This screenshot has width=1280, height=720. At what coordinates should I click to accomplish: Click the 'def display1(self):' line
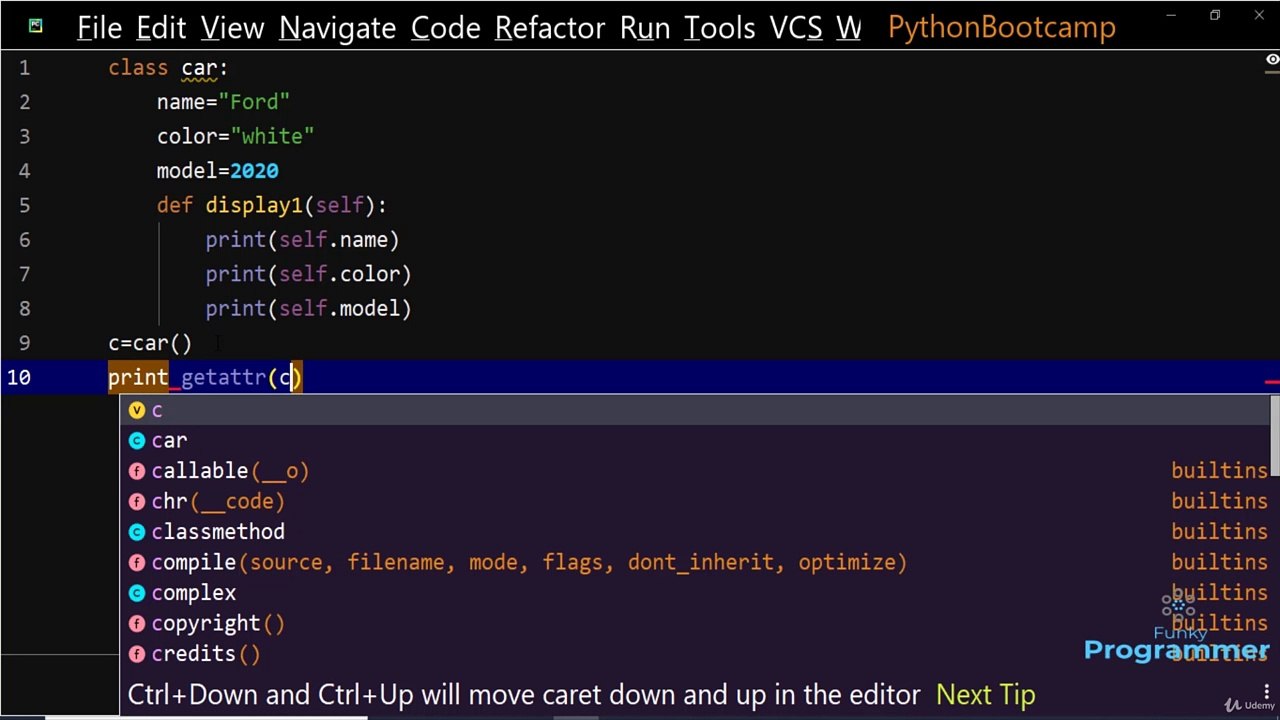pyautogui.click(x=271, y=205)
